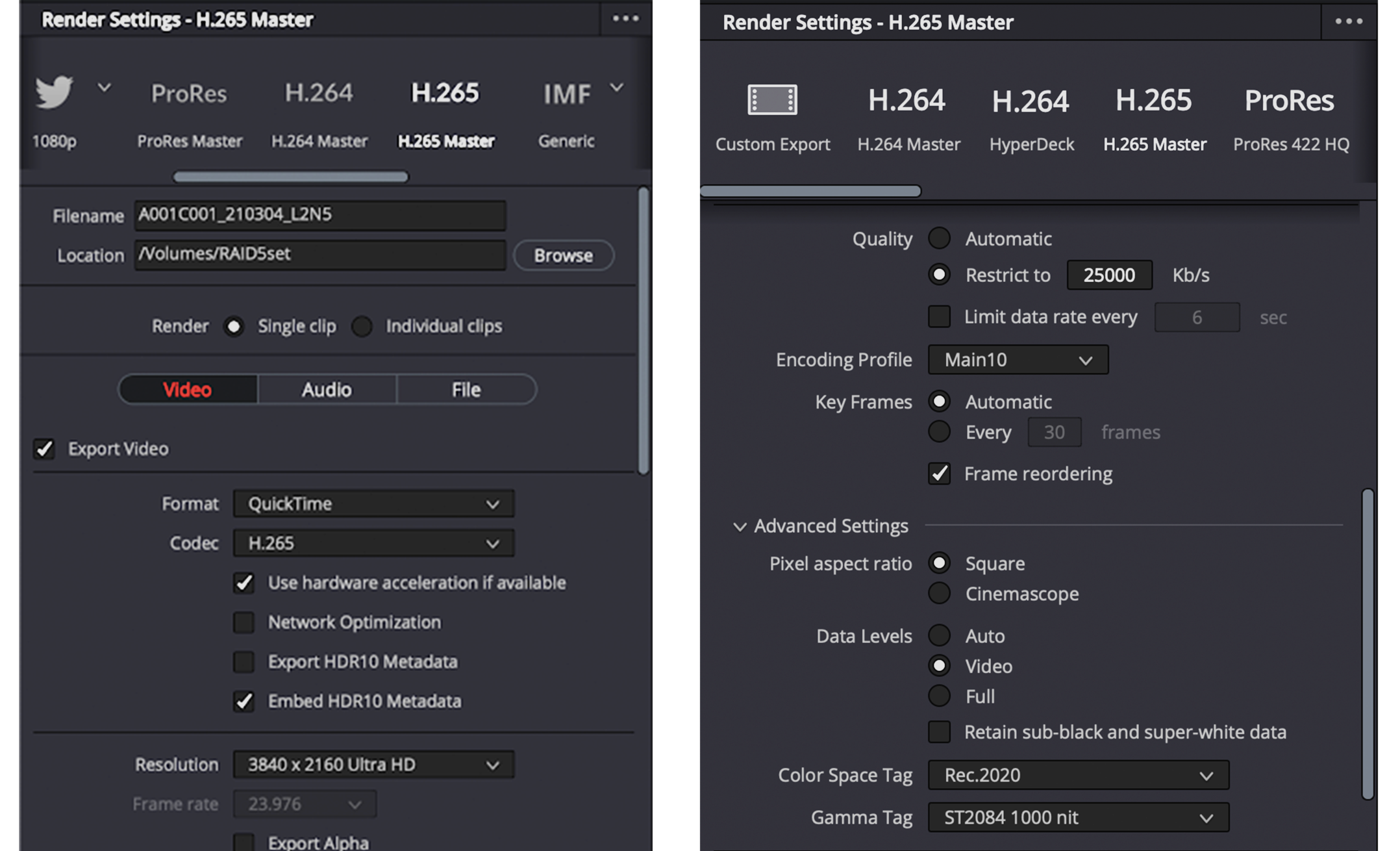Click the Browse button for location
1400x851 pixels.
563,255
